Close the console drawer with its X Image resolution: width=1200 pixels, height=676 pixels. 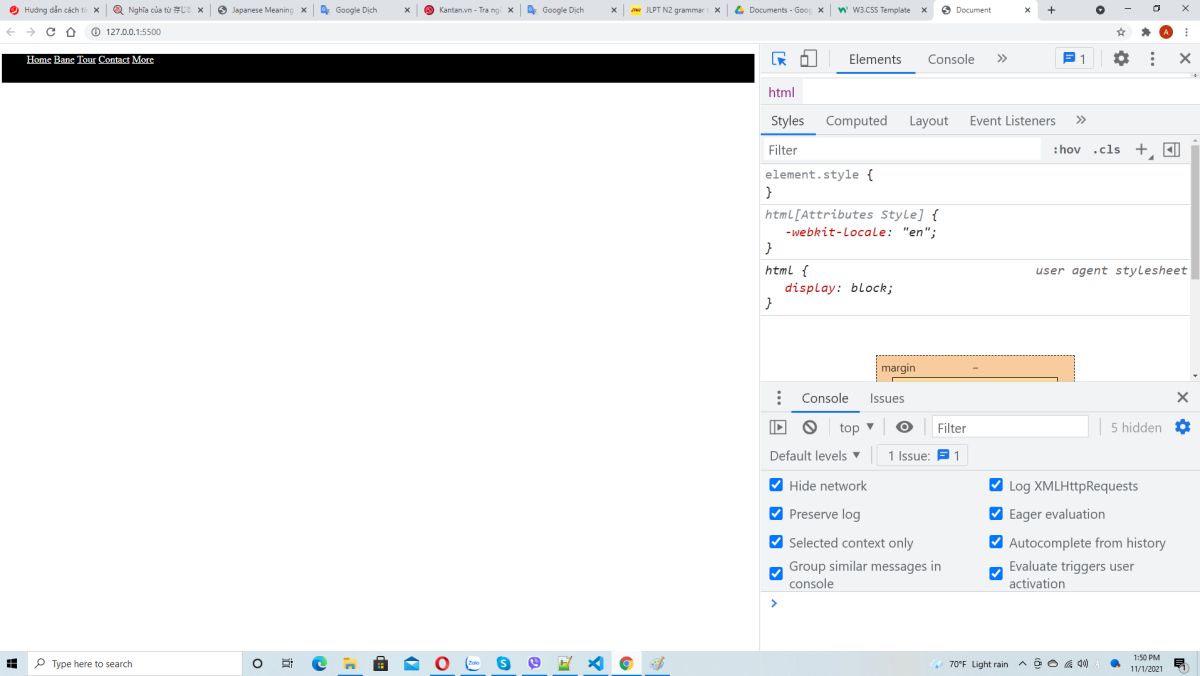[1182, 398]
